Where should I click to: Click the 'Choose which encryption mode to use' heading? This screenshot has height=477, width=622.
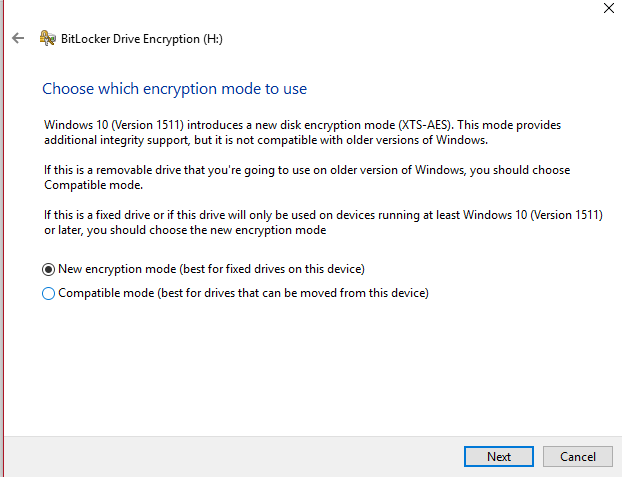click(x=175, y=89)
